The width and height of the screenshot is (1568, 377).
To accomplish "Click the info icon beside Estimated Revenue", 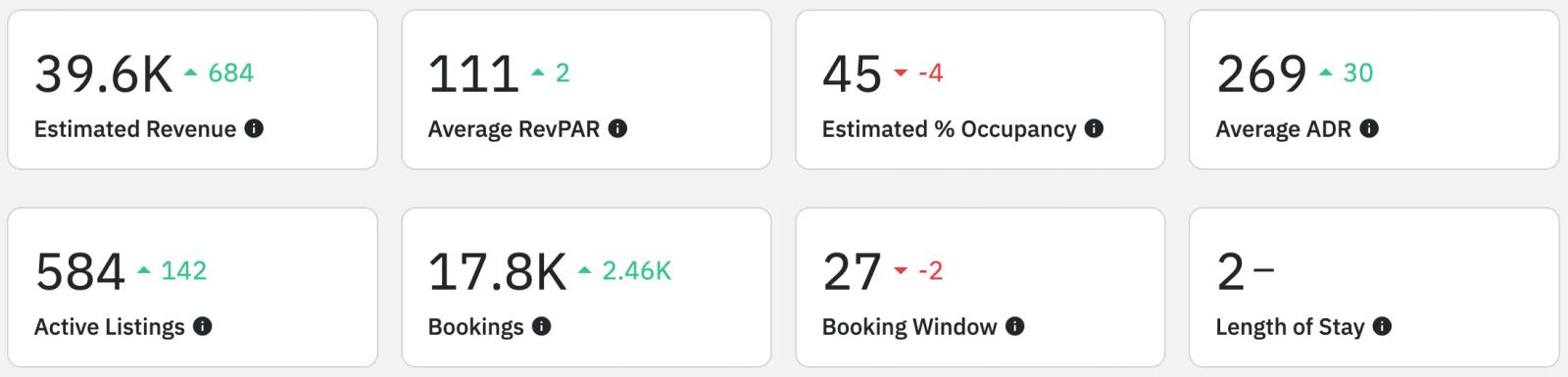I will (x=254, y=128).
